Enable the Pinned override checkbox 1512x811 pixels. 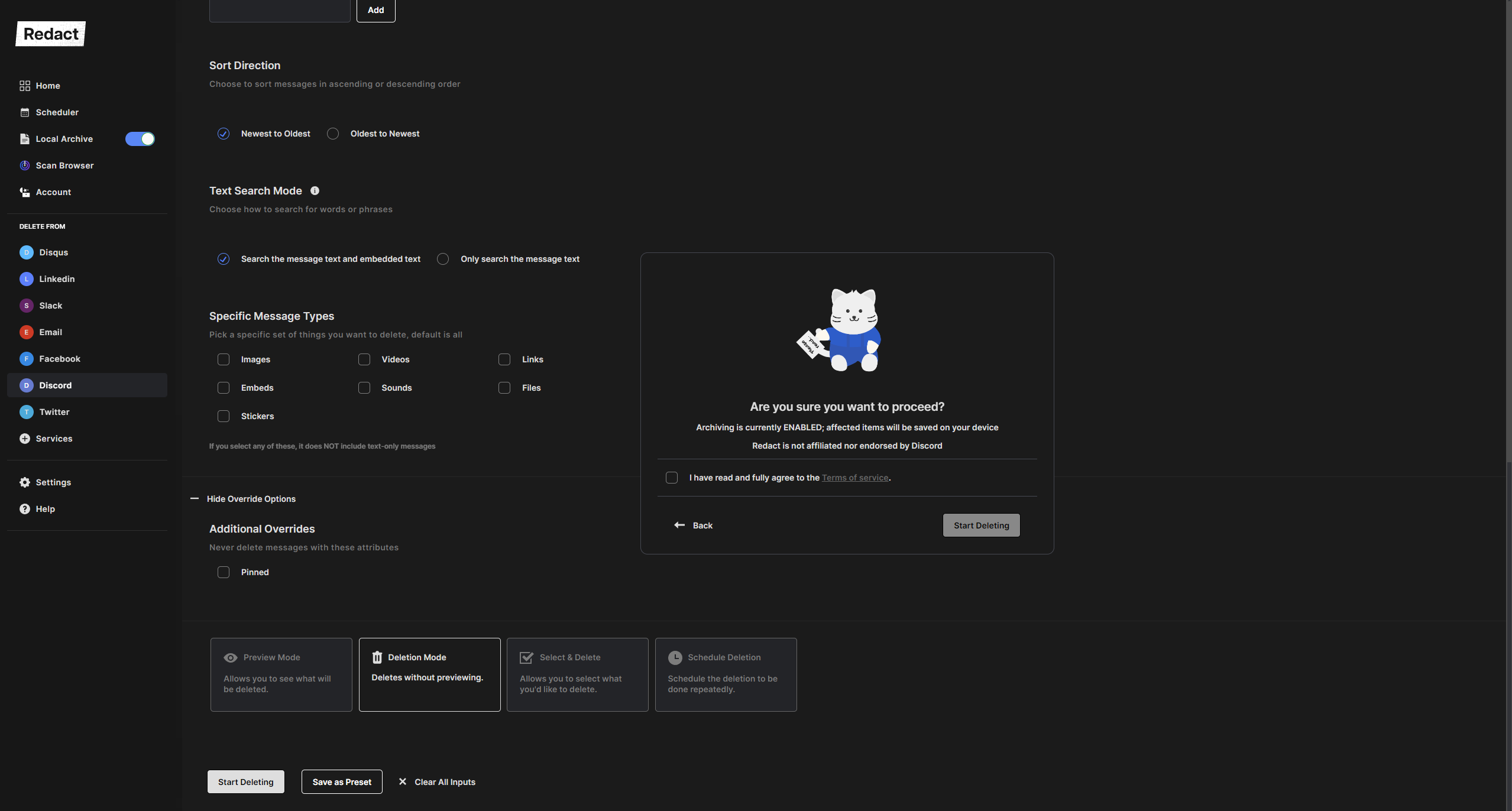pyautogui.click(x=224, y=572)
